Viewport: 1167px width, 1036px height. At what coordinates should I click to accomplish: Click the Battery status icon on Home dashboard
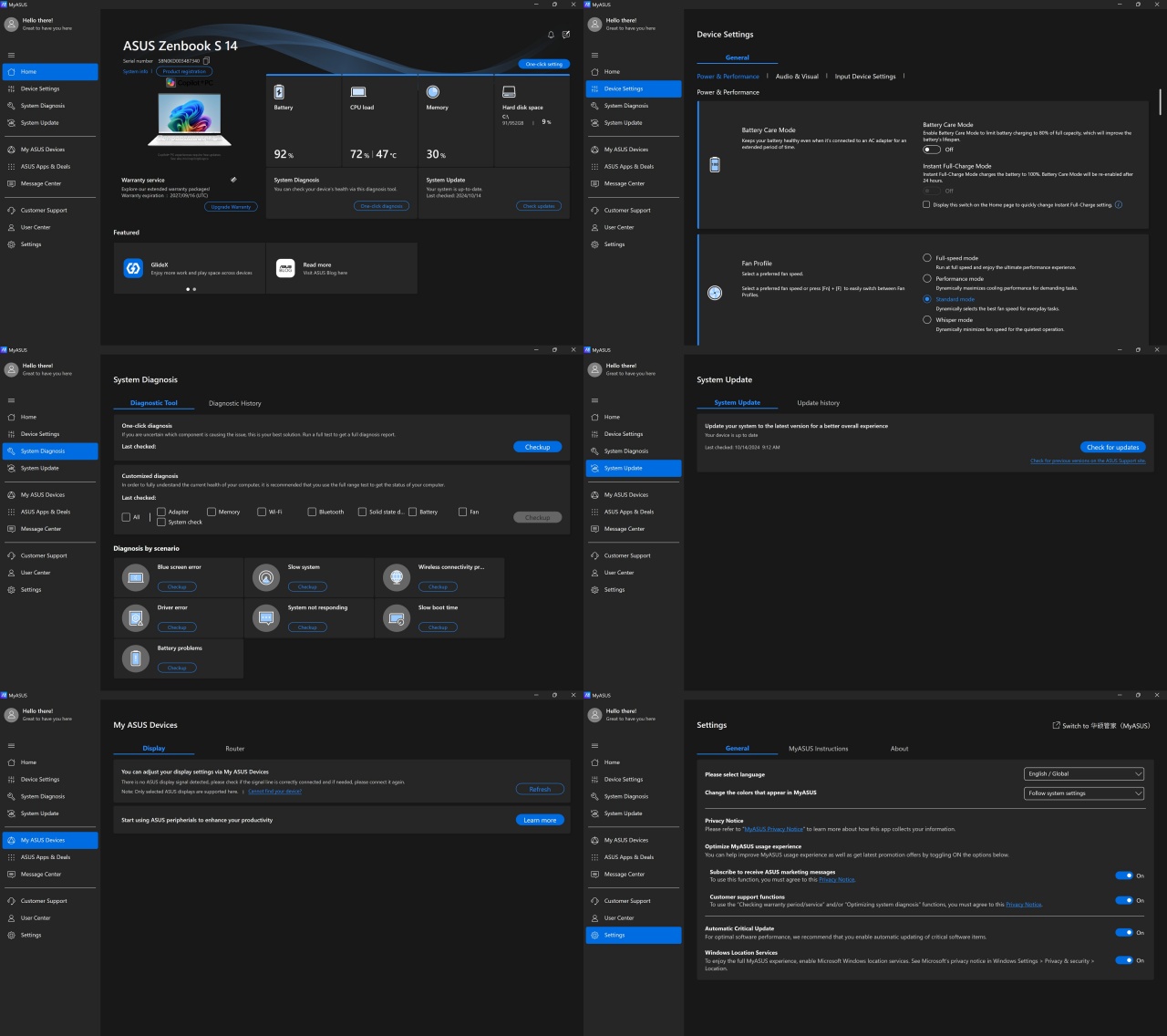(279, 92)
